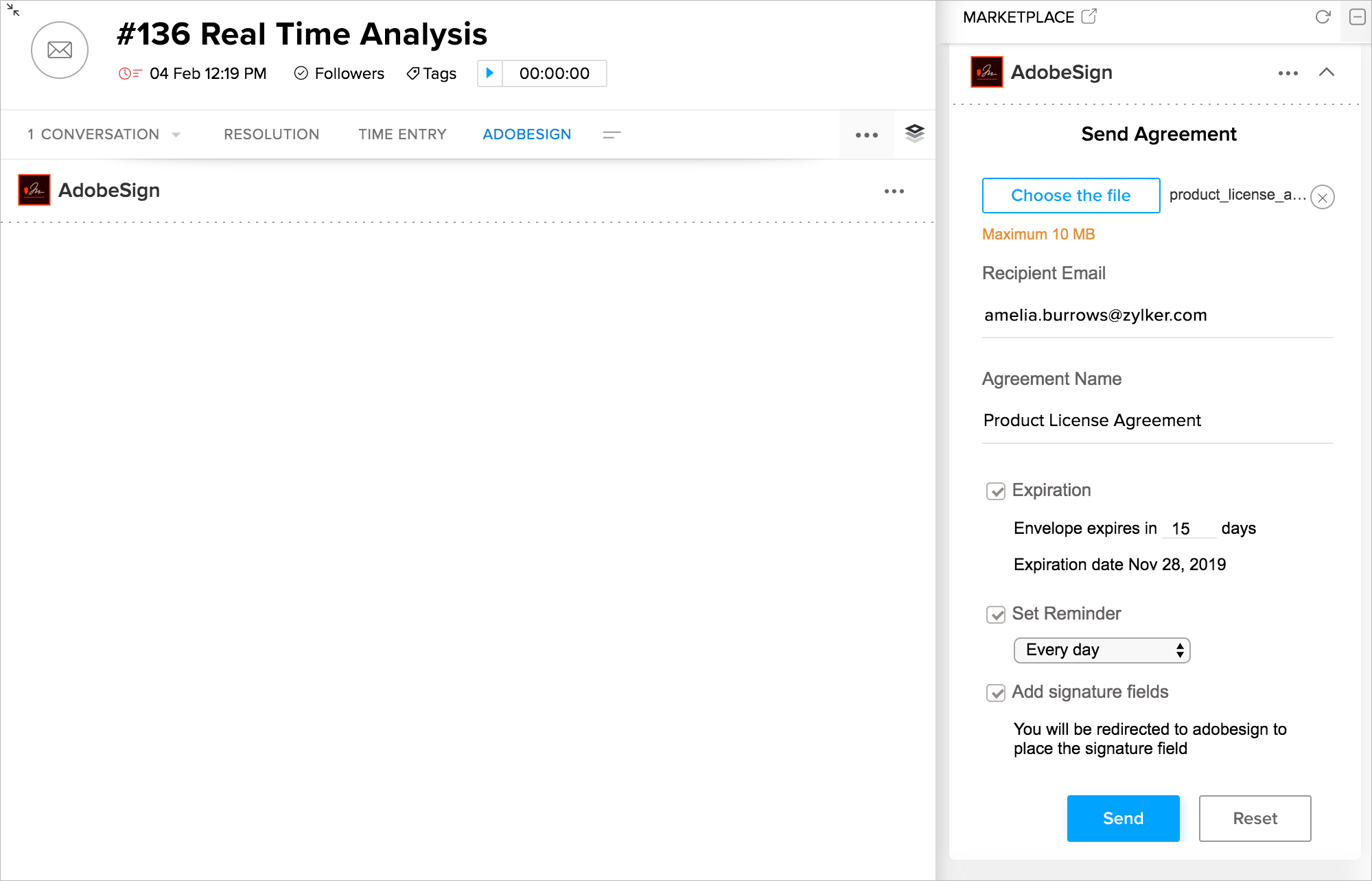This screenshot has height=881, width=1372.
Task: Collapse the Marketplace side panel
Action: tap(1357, 17)
